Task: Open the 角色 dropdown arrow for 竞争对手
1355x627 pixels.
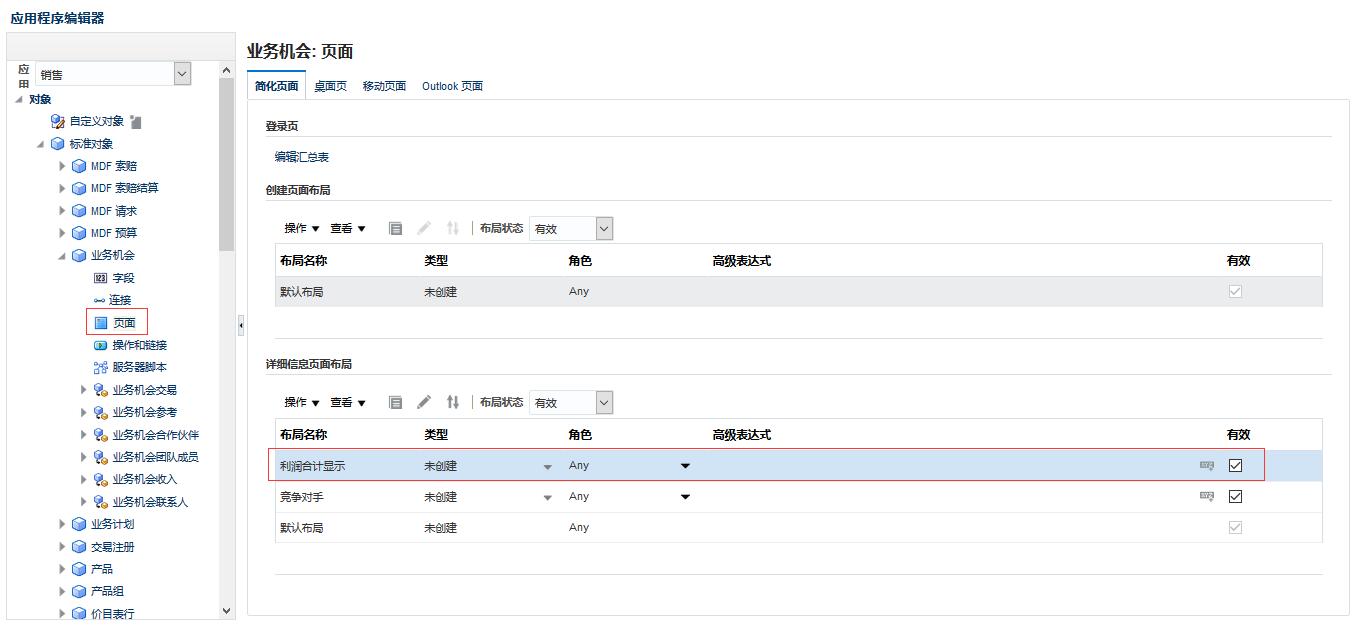Action: pyautogui.click(x=685, y=497)
